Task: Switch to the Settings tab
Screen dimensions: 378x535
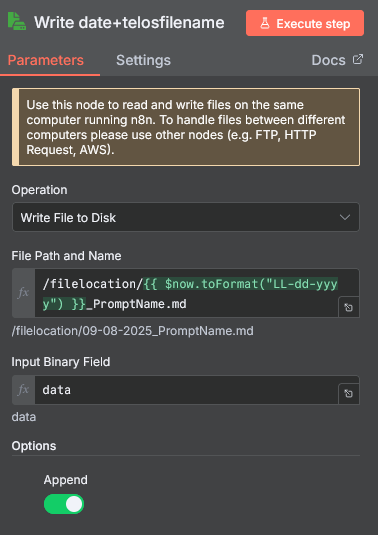Action: click(143, 60)
